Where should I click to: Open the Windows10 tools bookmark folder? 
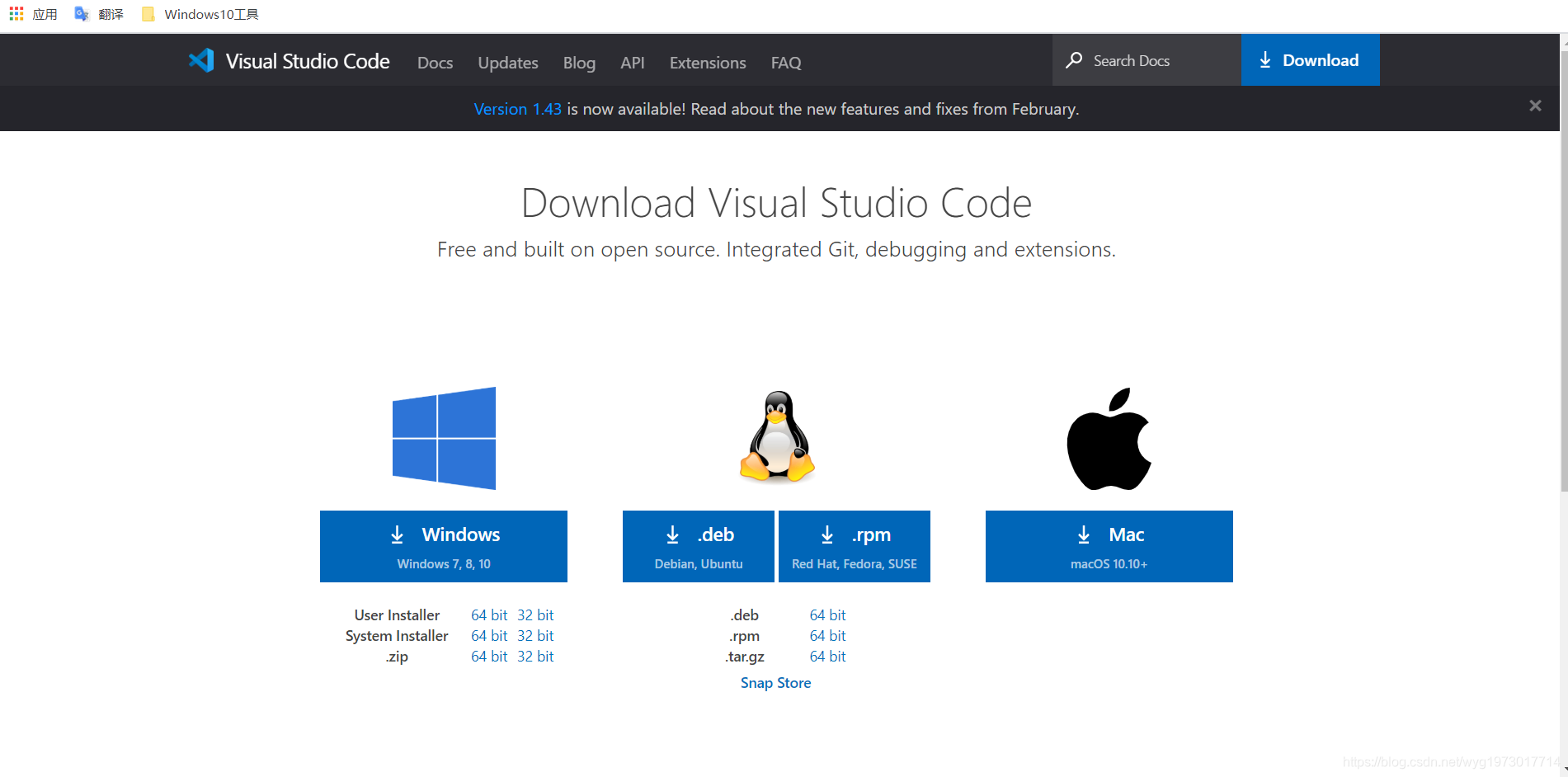[200, 14]
